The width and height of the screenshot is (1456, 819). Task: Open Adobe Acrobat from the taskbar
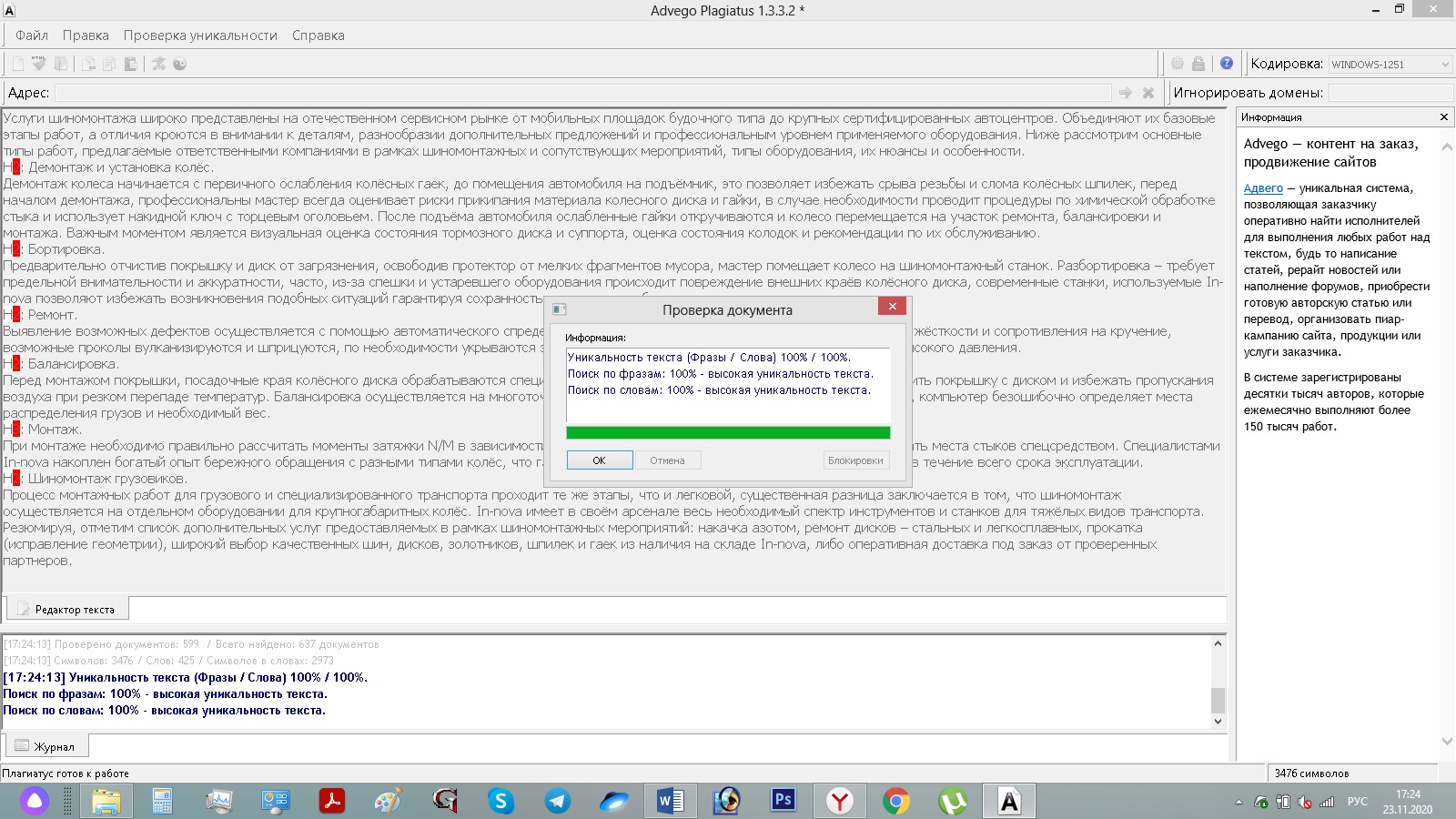point(331,801)
